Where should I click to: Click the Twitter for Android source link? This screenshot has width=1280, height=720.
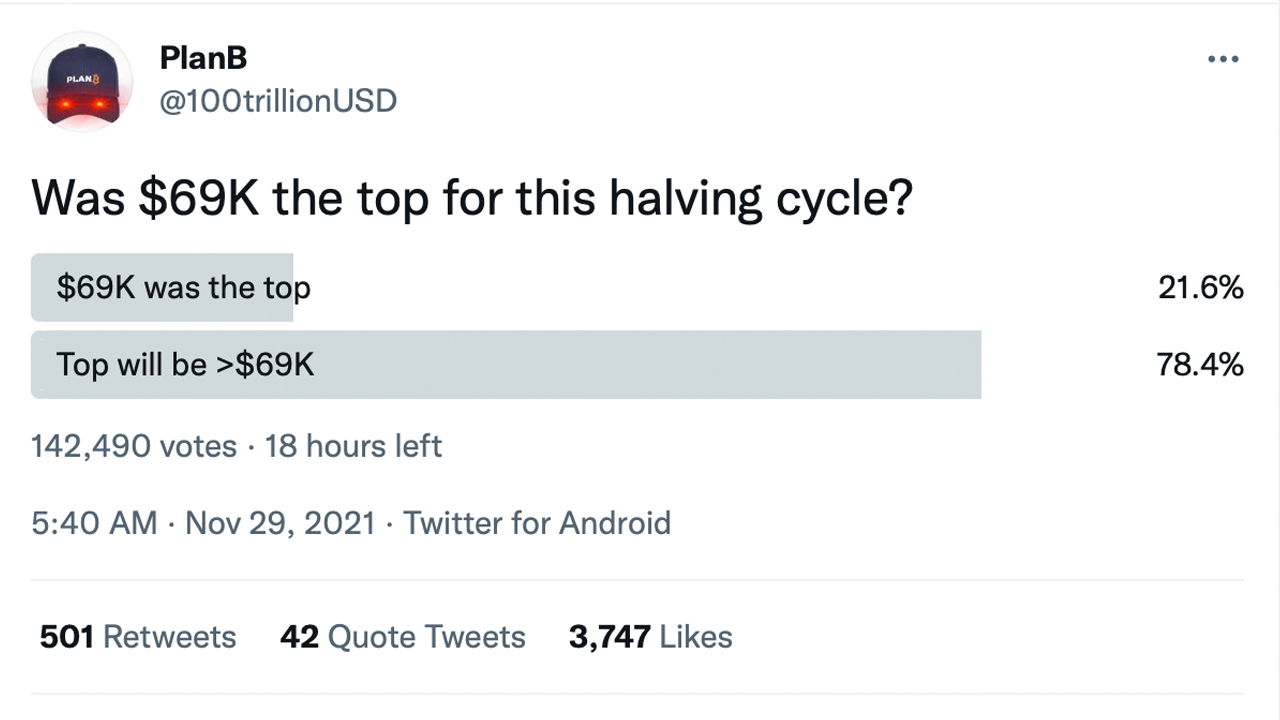click(537, 523)
